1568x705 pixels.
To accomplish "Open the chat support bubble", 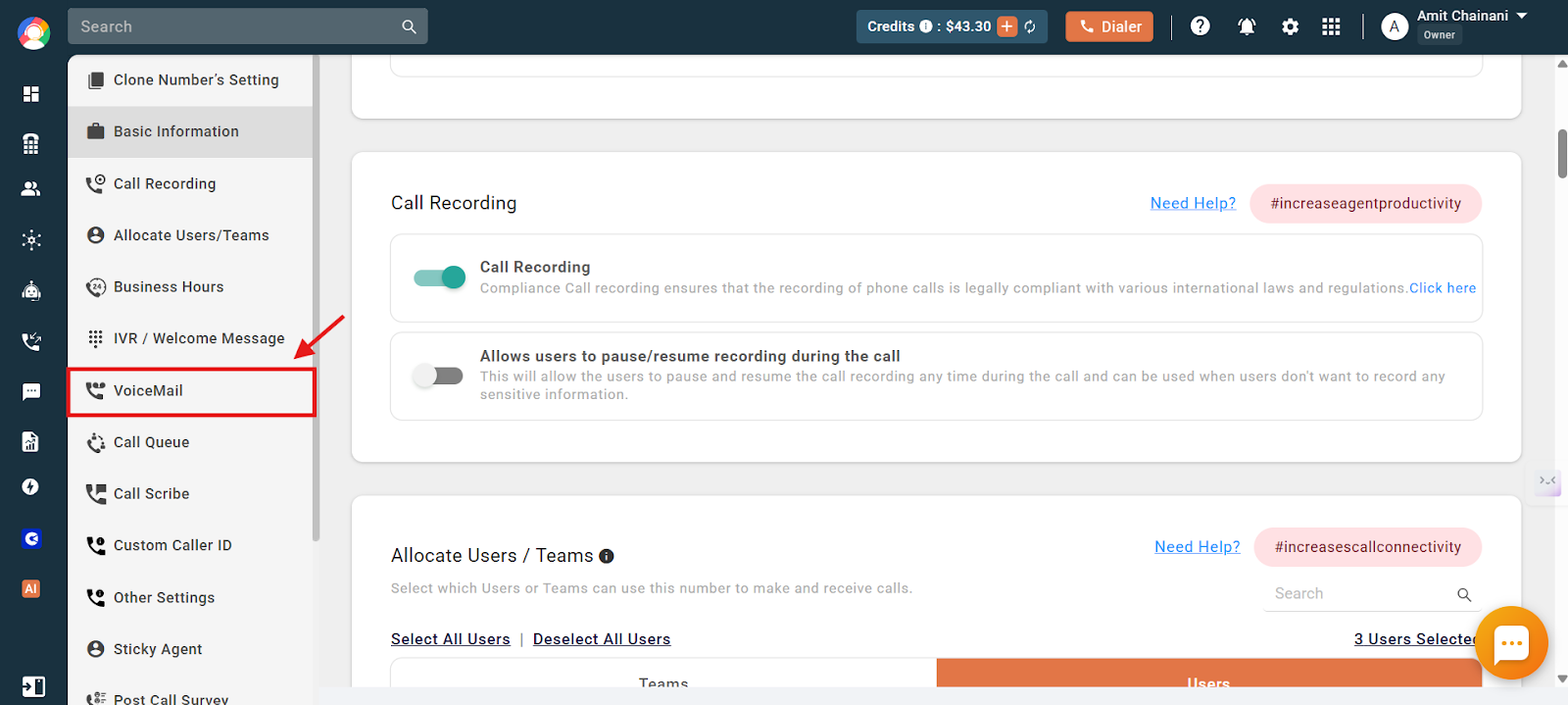I will coord(1511,643).
